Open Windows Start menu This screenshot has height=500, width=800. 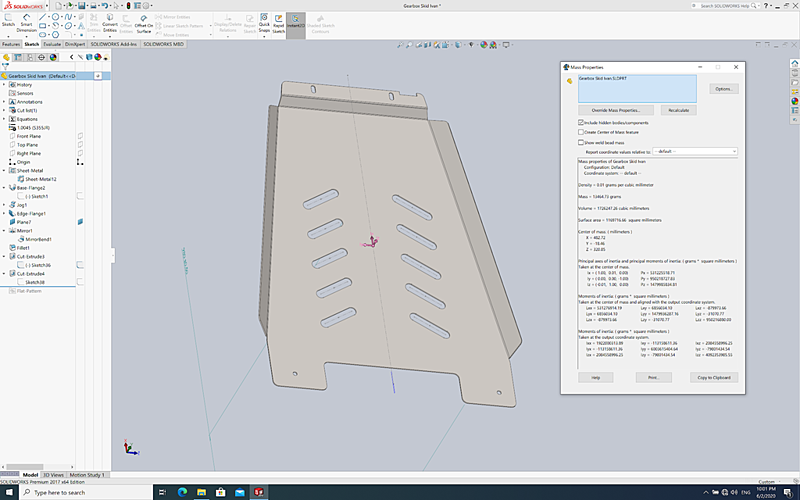[x=8, y=492]
